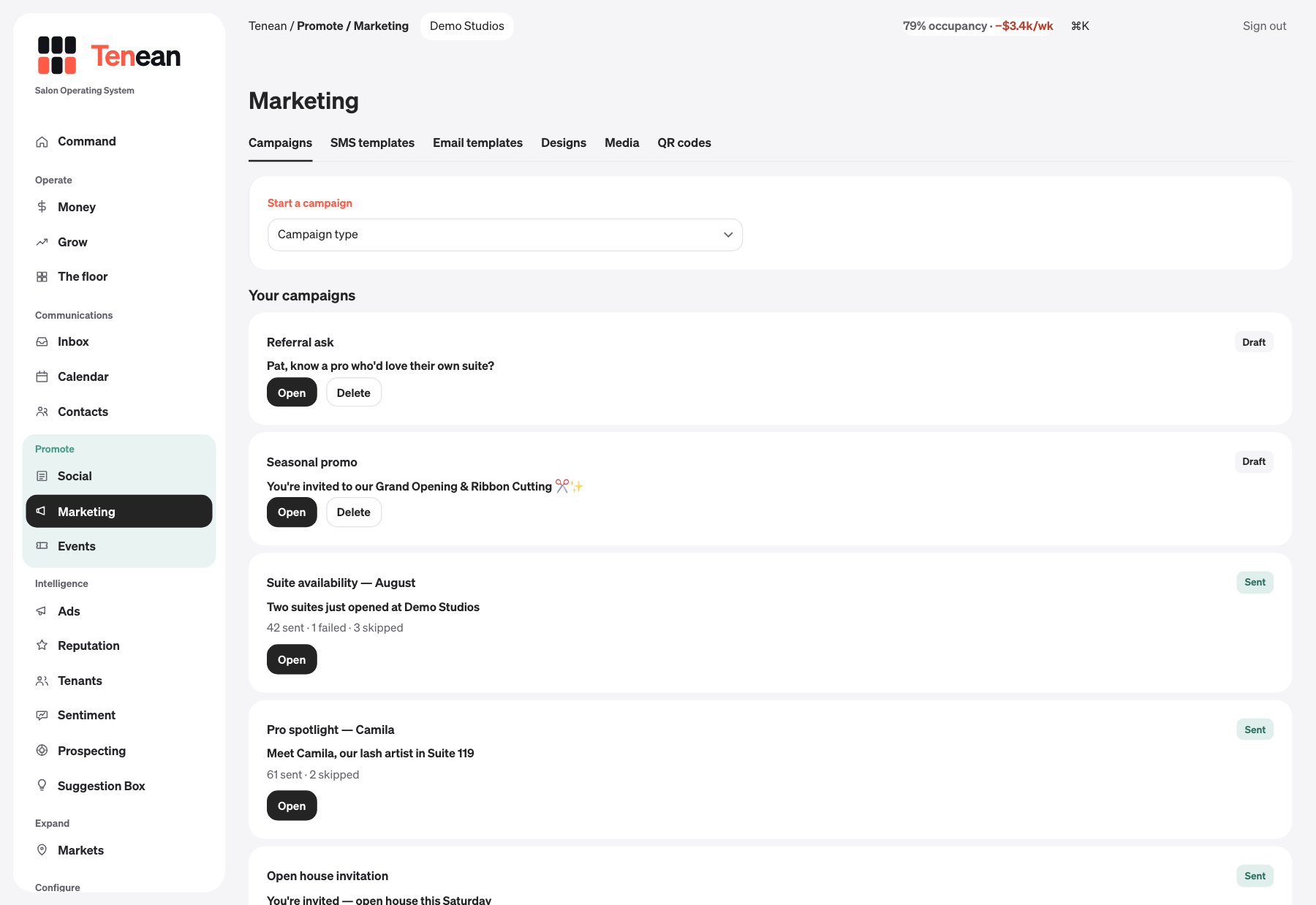The width and height of the screenshot is (1316, 905).
Task: Click the Tenean grid logo icon
Action: [57, 56]
